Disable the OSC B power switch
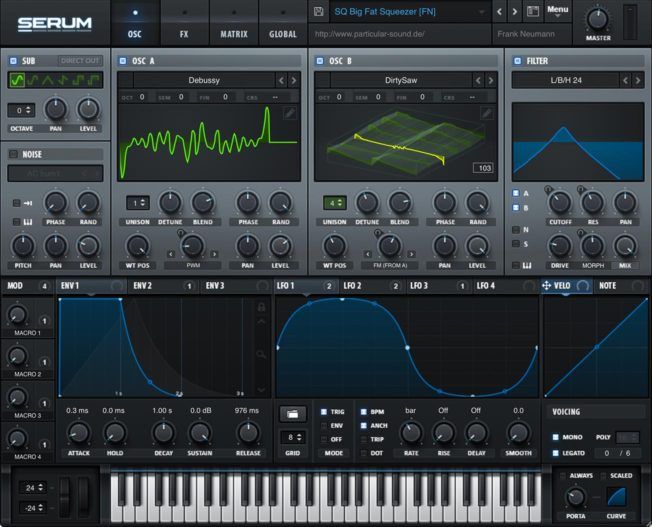Image resolution: width=652 pixels, height=527 pixels. coord(320,61)
